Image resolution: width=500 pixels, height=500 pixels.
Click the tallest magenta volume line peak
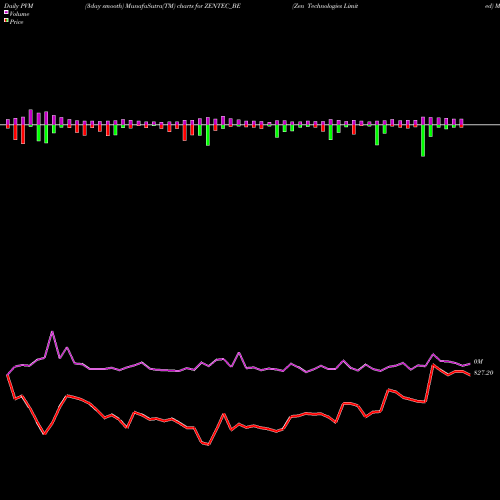tap(52, 332)
